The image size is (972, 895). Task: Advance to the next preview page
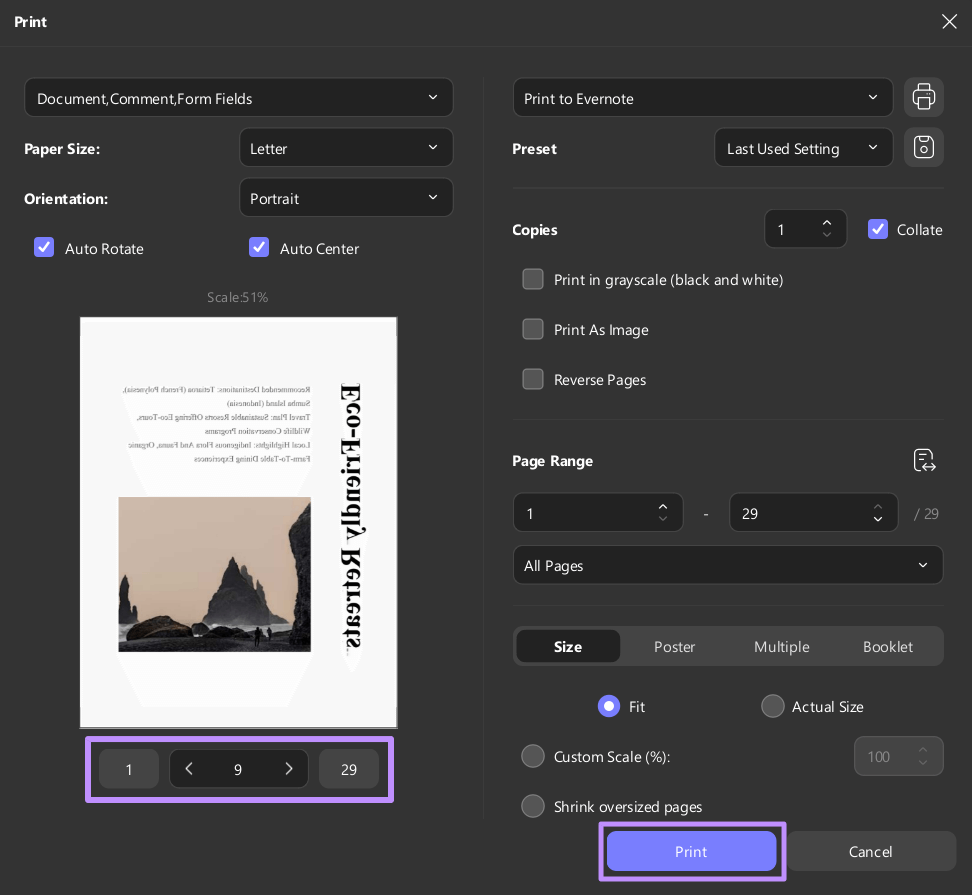289,769
